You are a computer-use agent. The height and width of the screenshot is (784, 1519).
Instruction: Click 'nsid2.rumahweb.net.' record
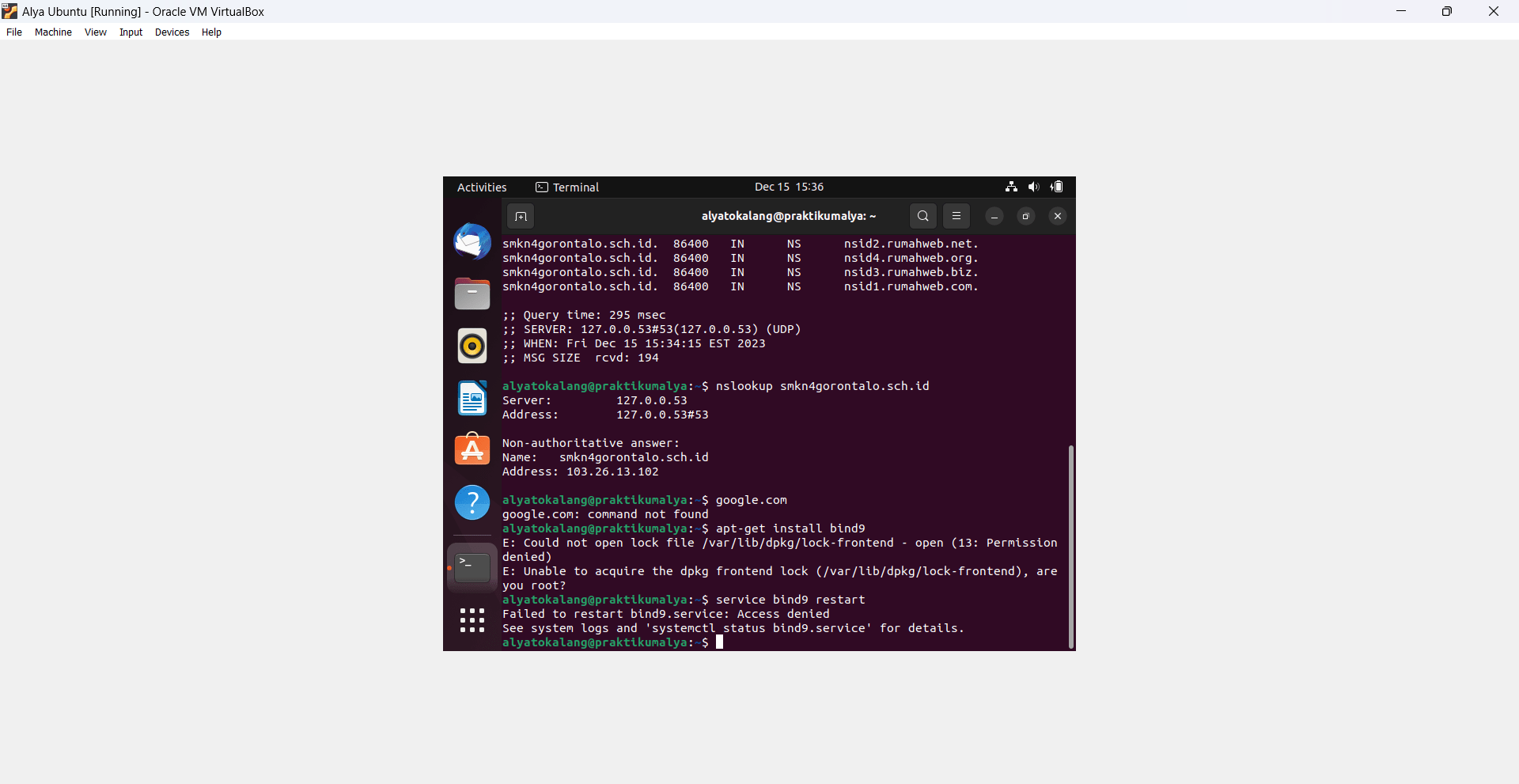911,244
